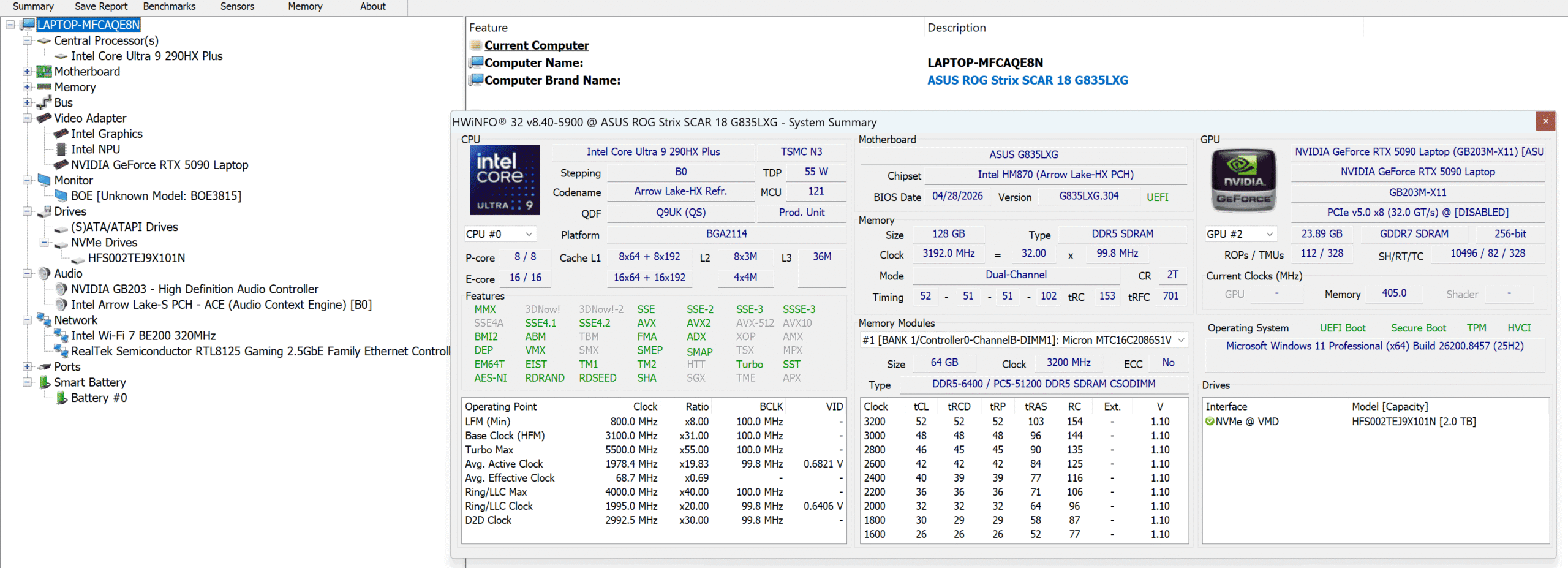
Task: Select Intel Arrow Lake-S PCH audio item
Action: tap(221, 305)
